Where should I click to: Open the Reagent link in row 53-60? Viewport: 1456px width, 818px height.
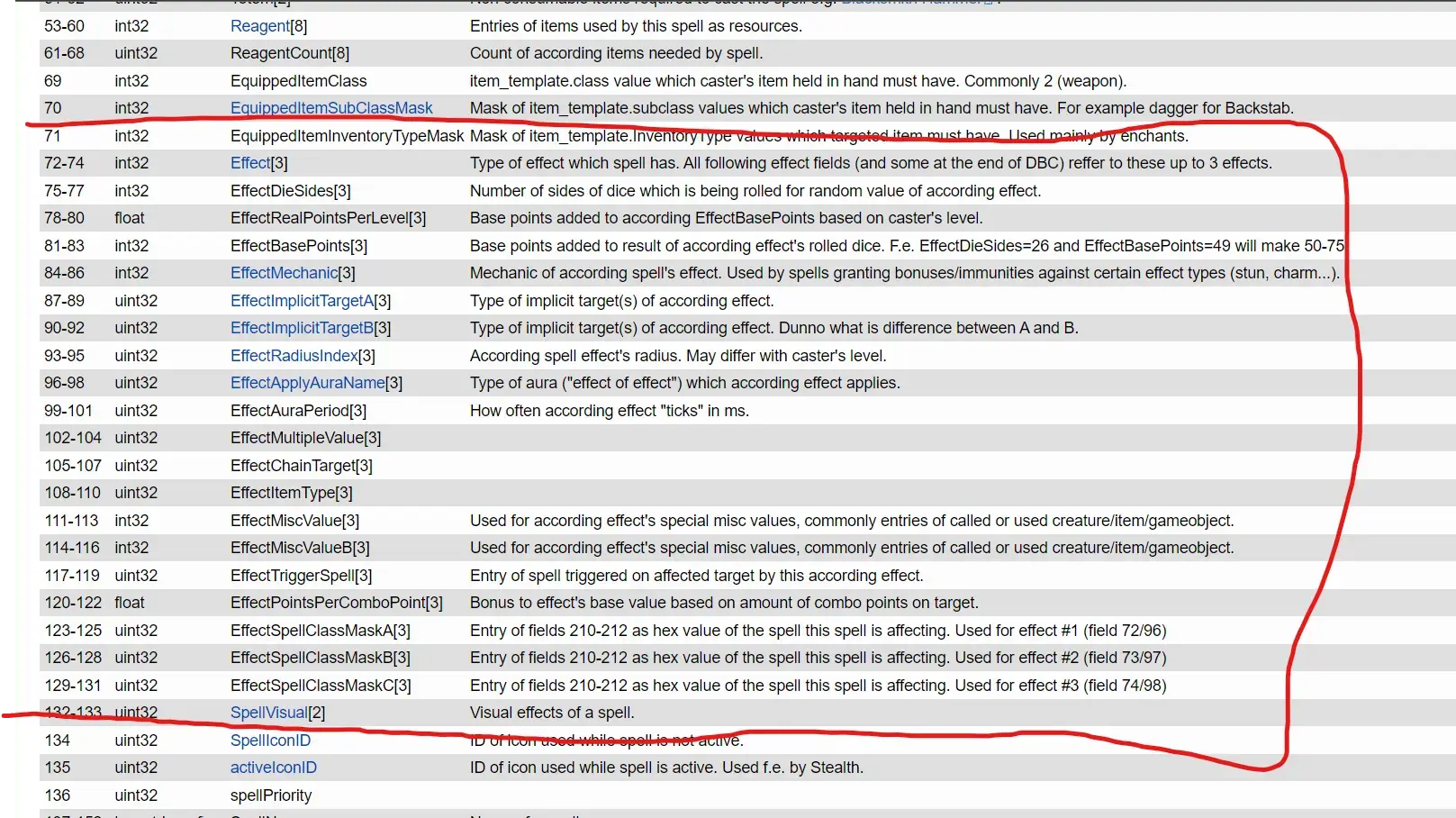coord(259,26)
